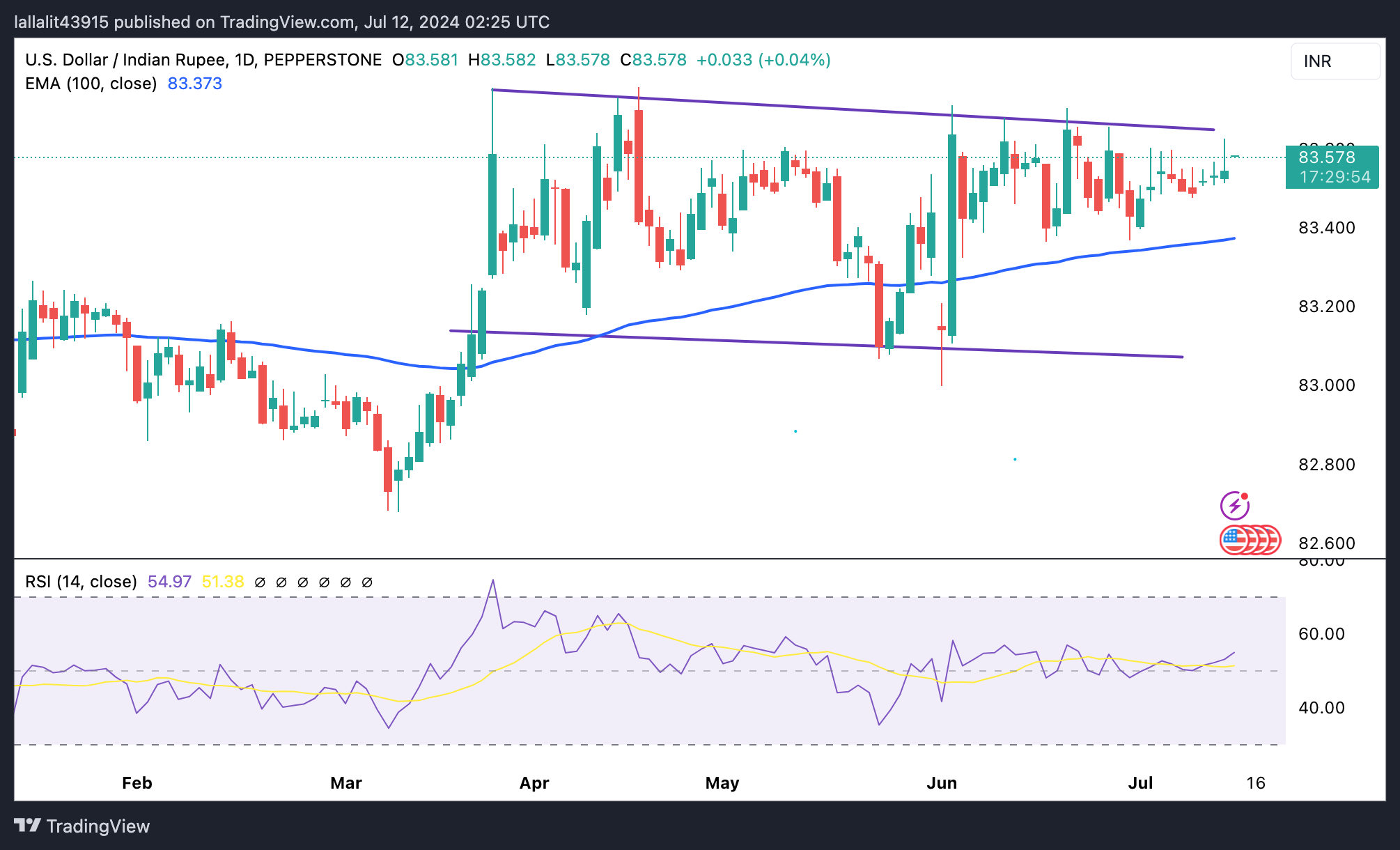Click the yellow RSI average value 51.38

pos(223,582)
